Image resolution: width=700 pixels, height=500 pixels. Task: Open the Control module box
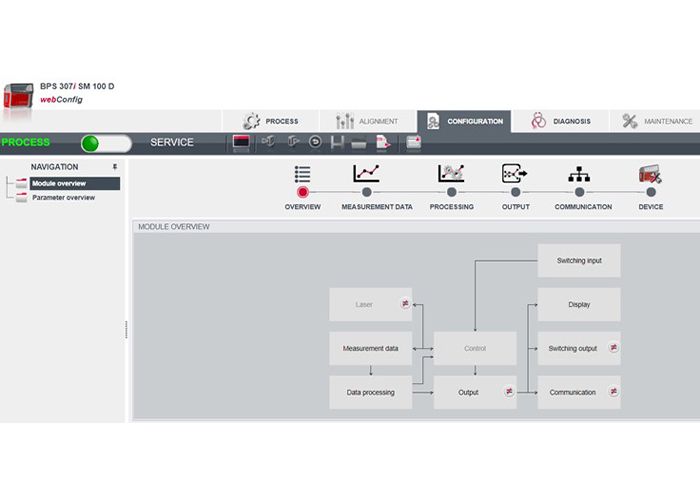pyautogui.click(x=475, y=348)
